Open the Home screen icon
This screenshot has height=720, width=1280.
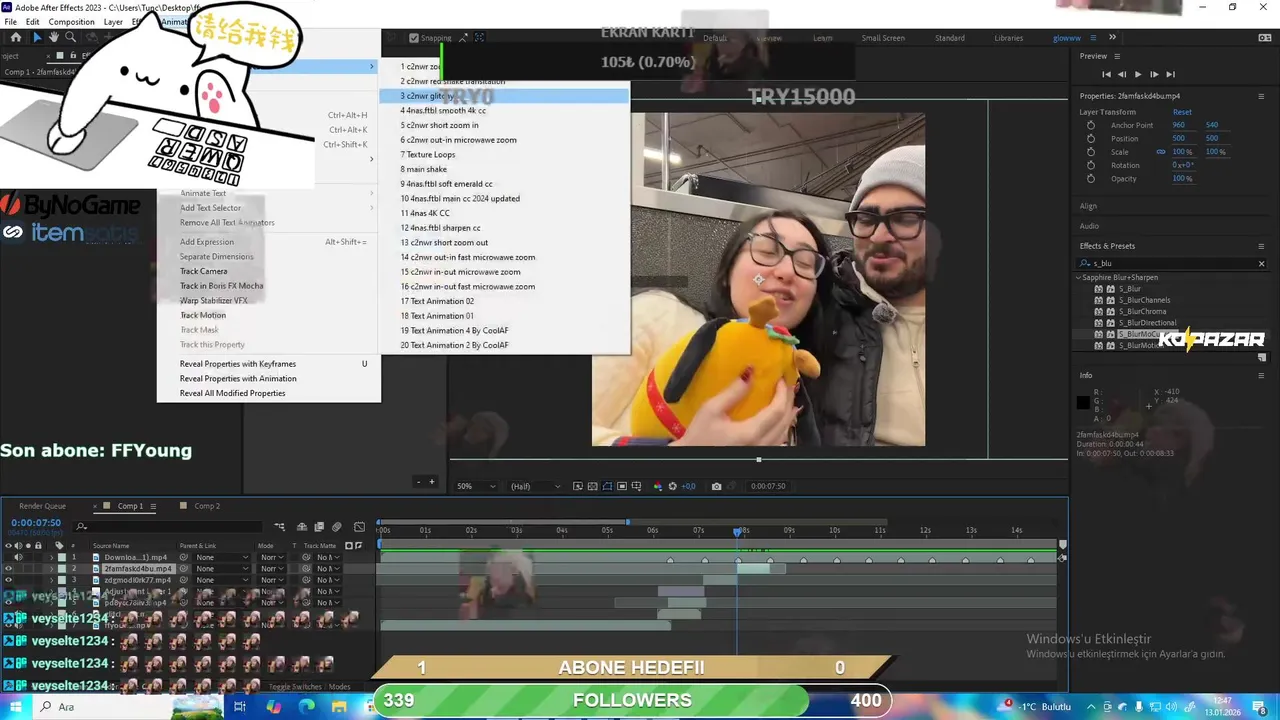point(15,38)
